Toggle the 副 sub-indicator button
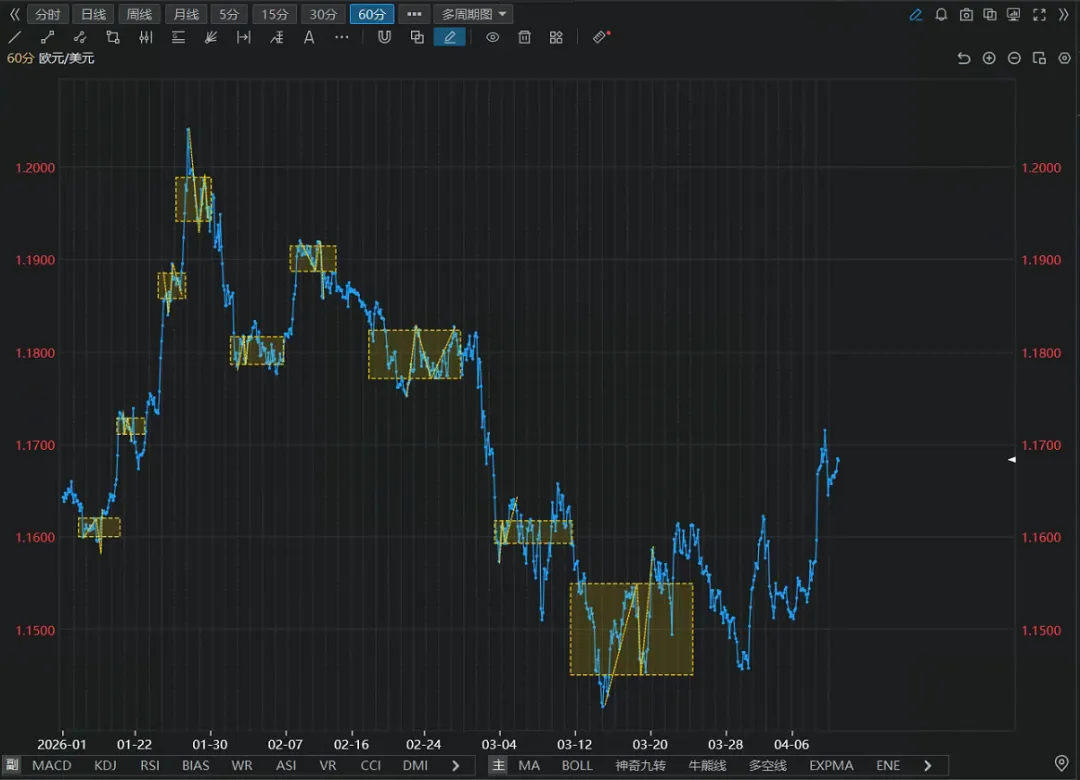 (x=12, y=765)
